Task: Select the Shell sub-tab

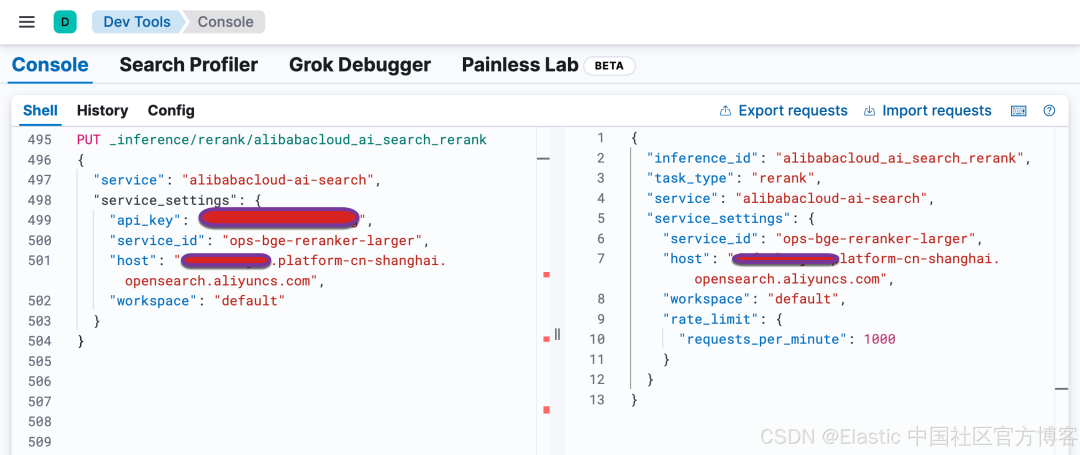Action: click(41, 111)
